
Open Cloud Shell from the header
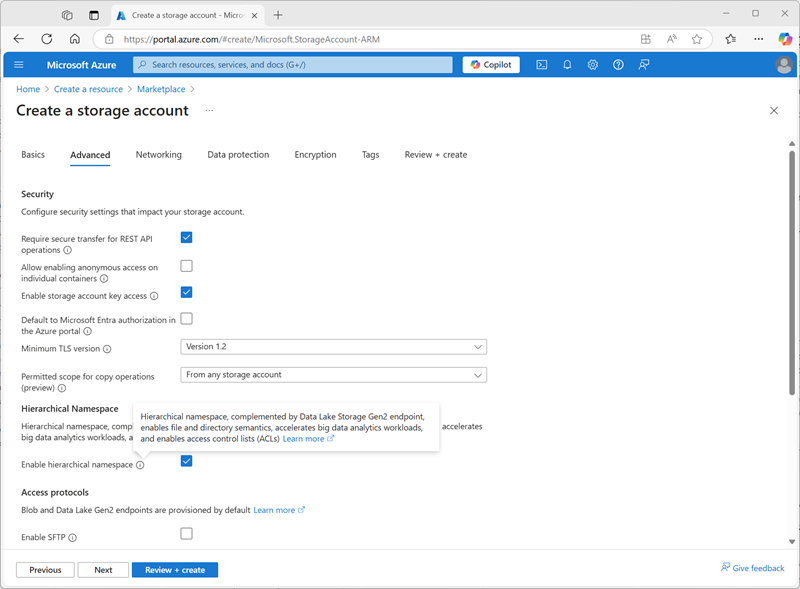point(542,65)
